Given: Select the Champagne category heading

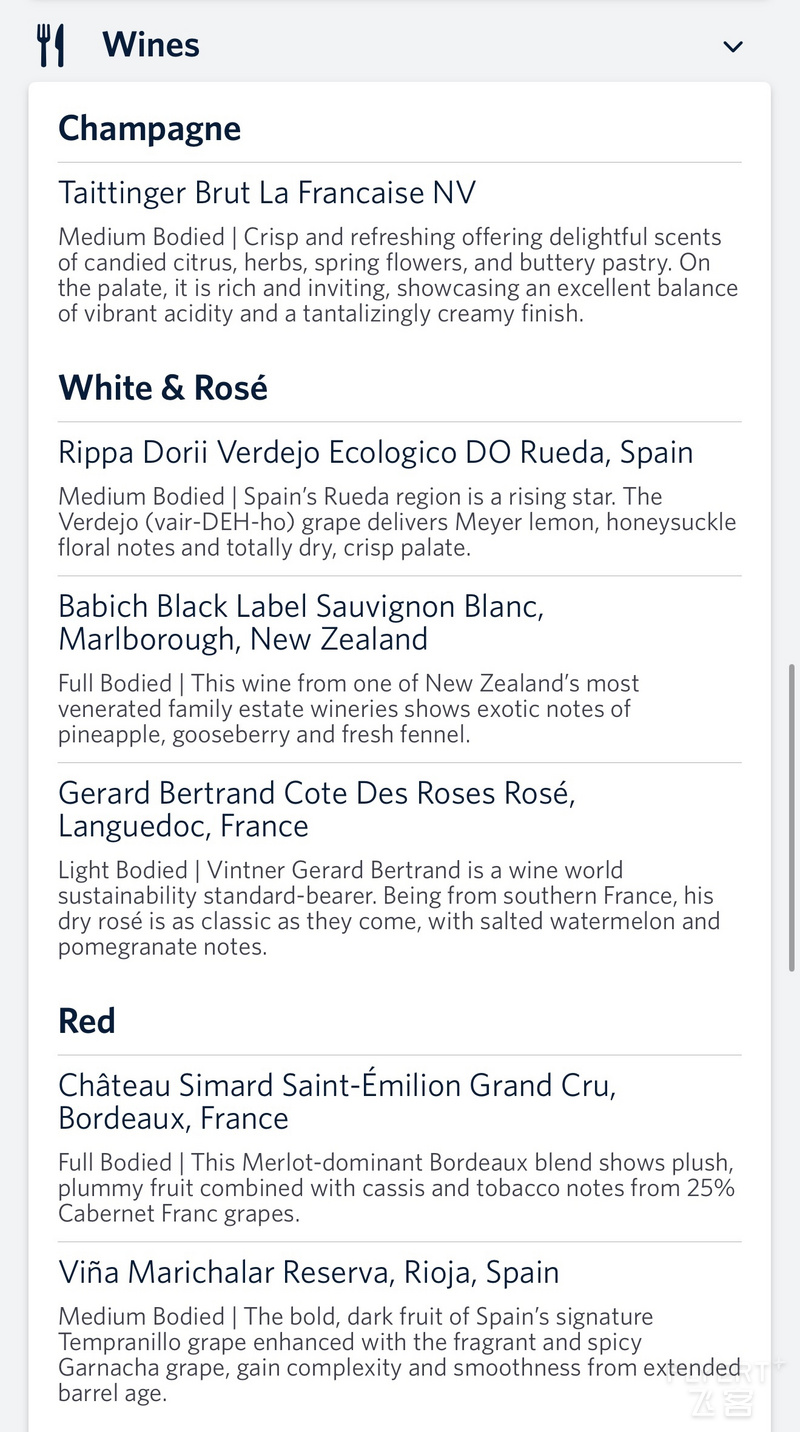Looking at the screenshot, I should (x=150, y=128).
